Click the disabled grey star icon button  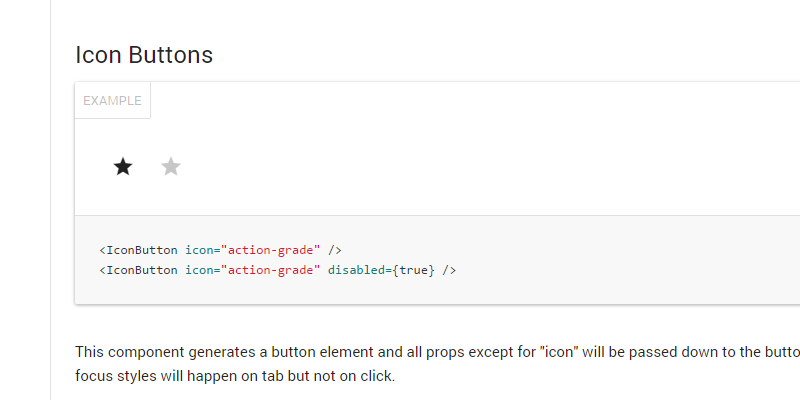tap(171, 167)
